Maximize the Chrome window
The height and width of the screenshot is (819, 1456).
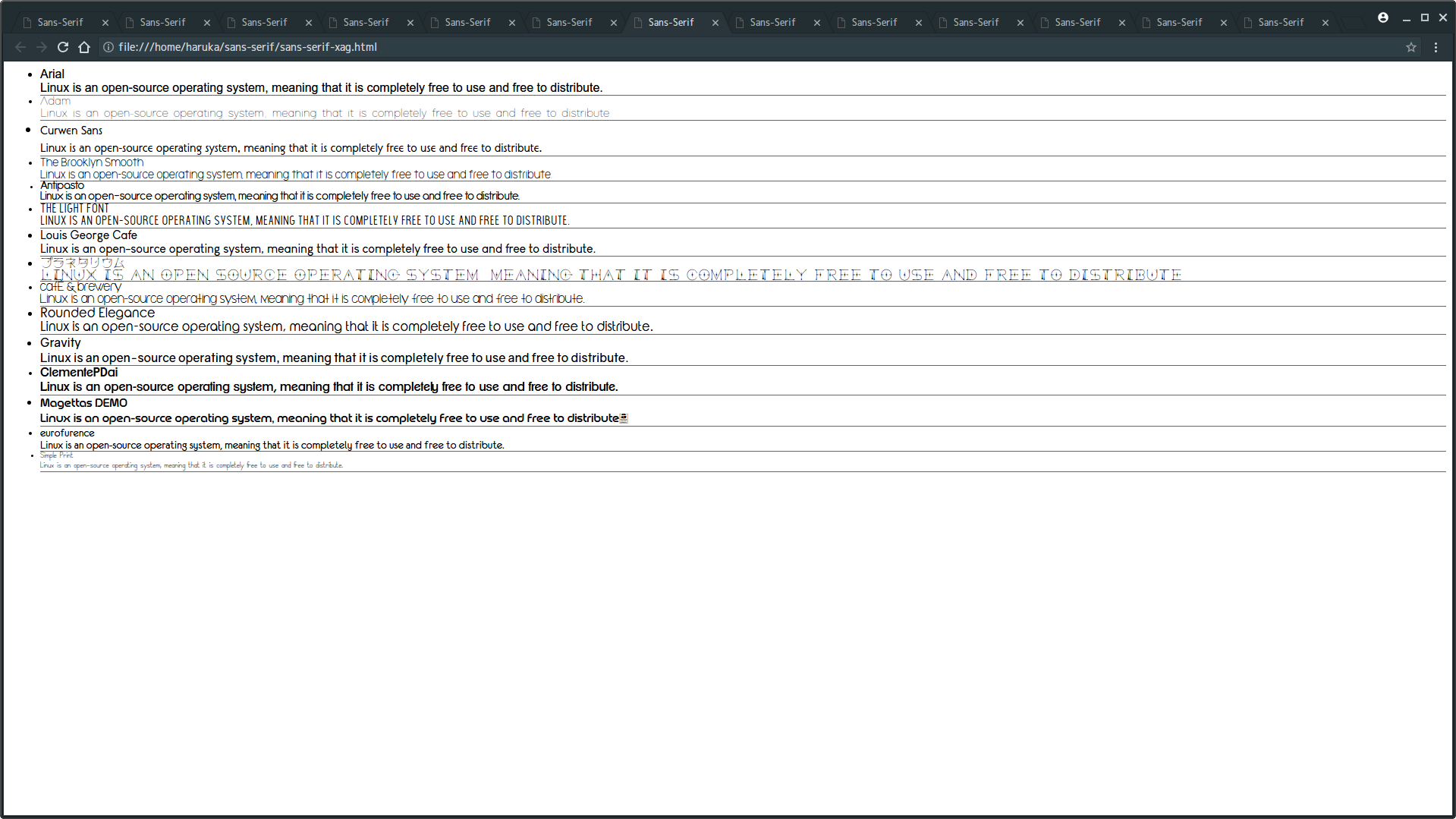click(1424, 18)
